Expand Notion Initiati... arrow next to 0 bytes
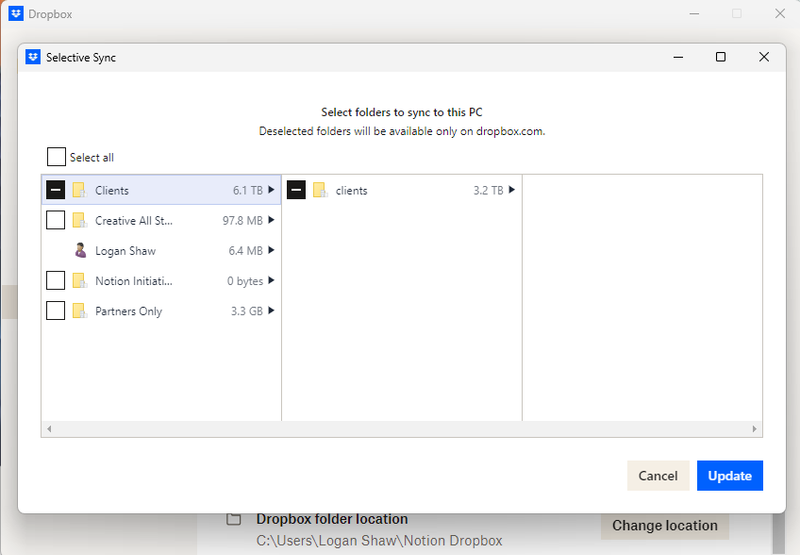 (271, 280)
